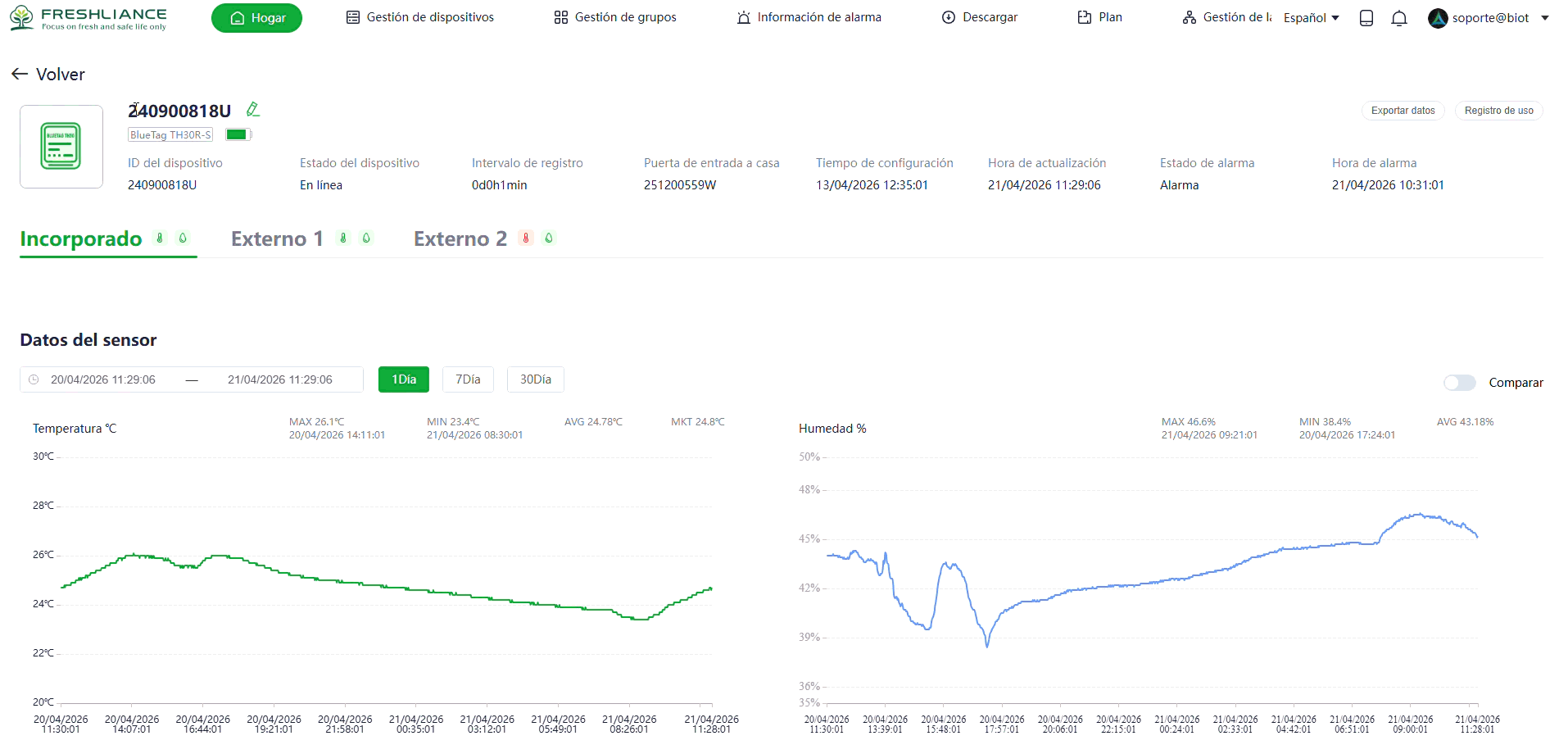Click the notification bell icon

tap(1399, 18)
